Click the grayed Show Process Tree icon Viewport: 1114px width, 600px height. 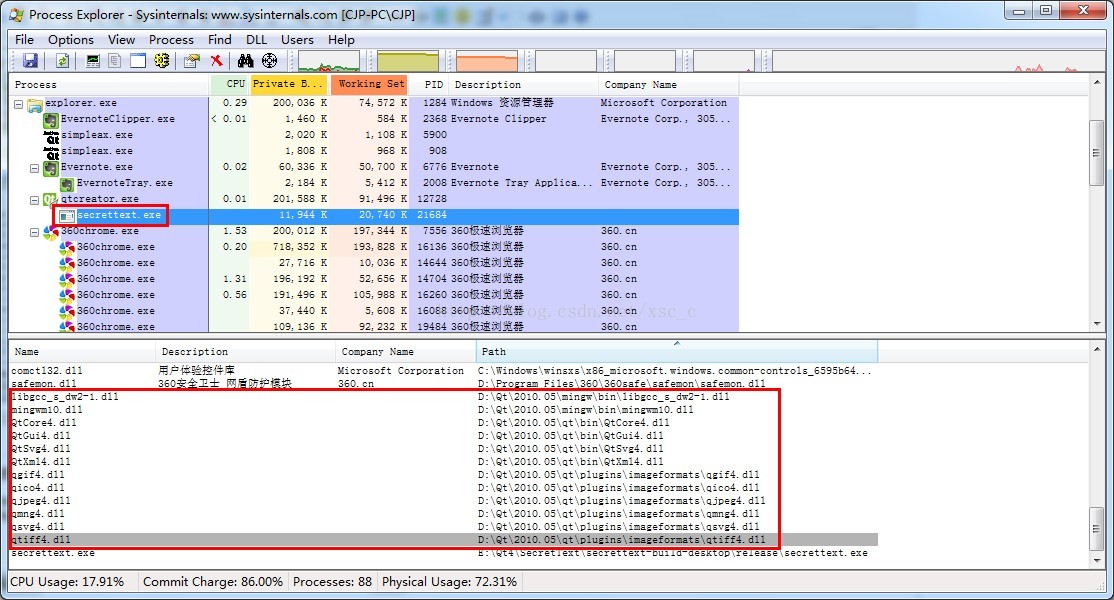coord(114,61)
